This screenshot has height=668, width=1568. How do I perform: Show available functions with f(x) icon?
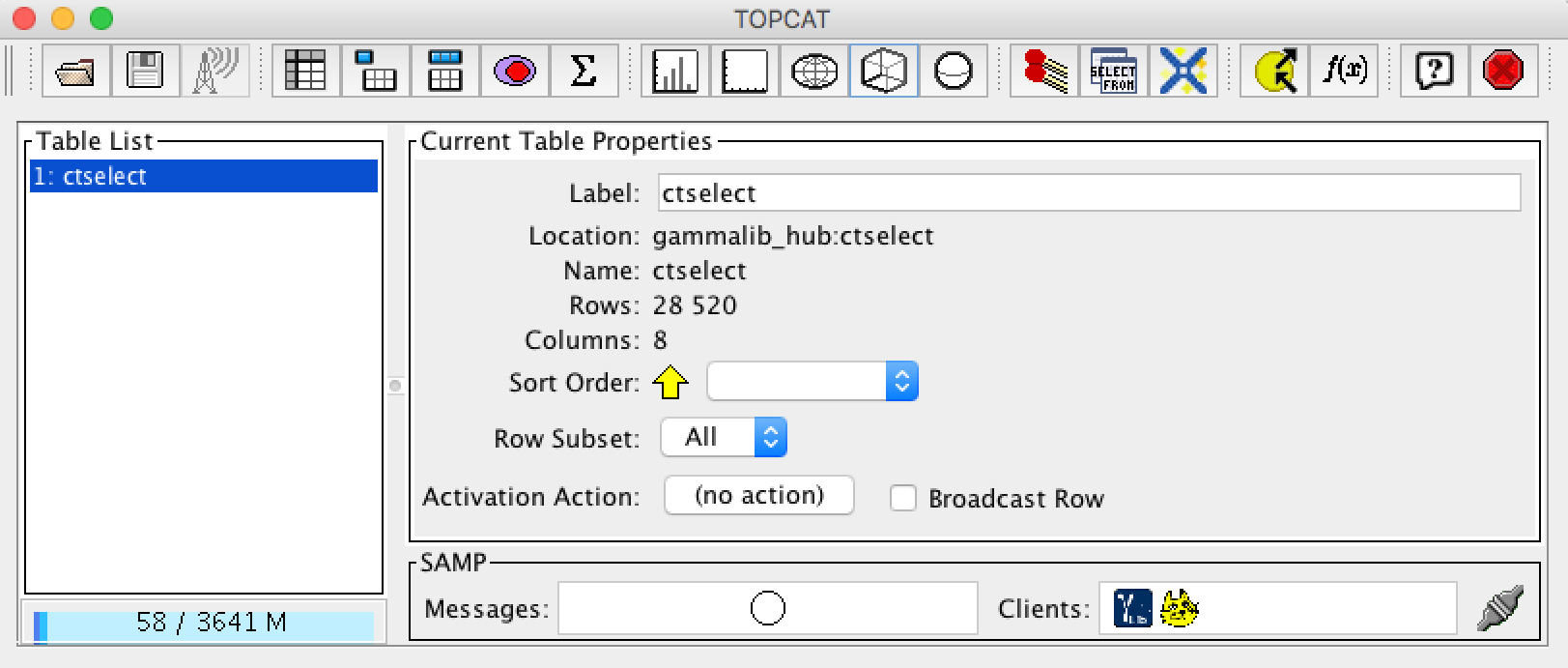pyautogui.click(x=1344, y=71)
